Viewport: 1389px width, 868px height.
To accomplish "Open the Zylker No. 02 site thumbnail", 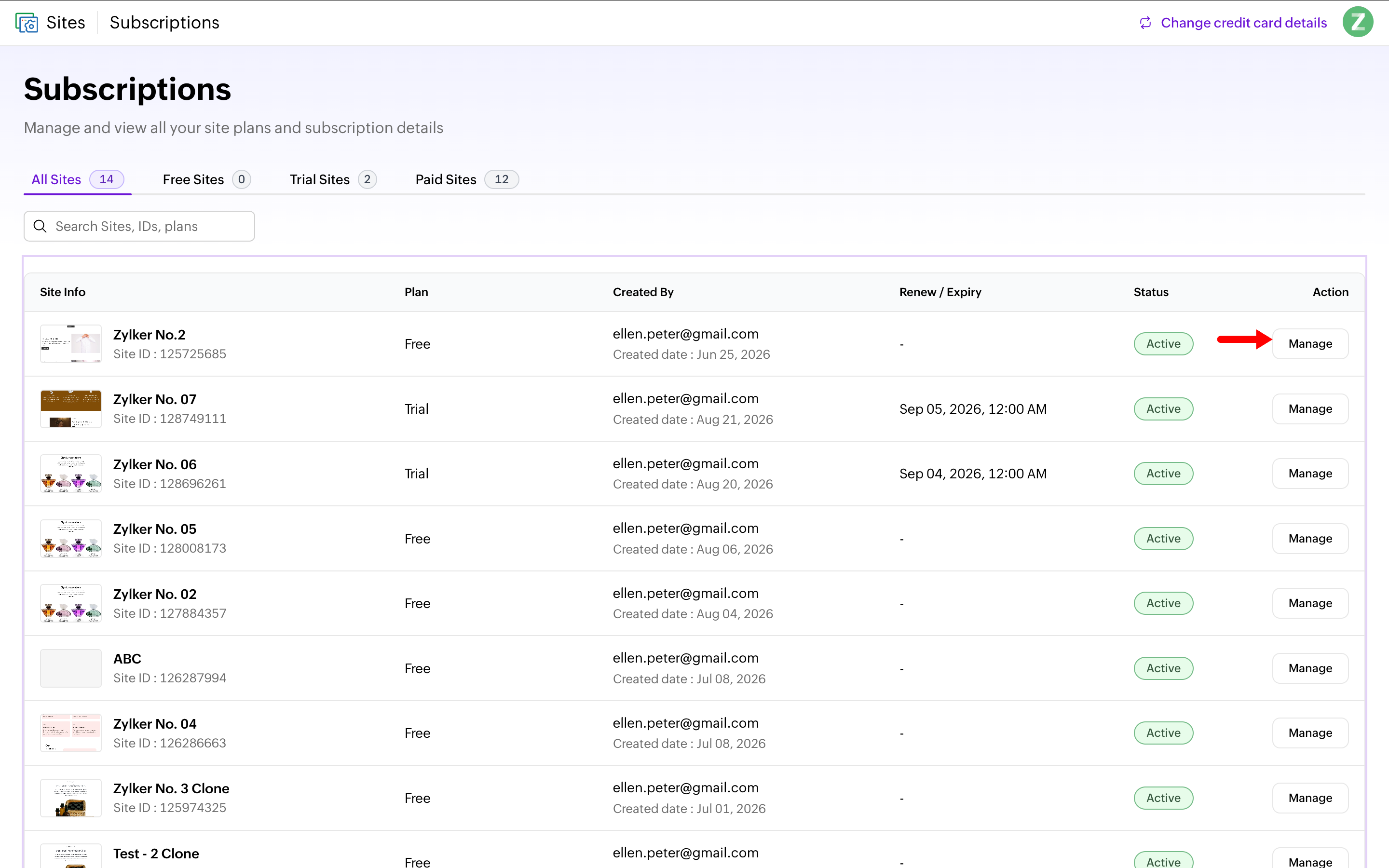I will (70, 603).
